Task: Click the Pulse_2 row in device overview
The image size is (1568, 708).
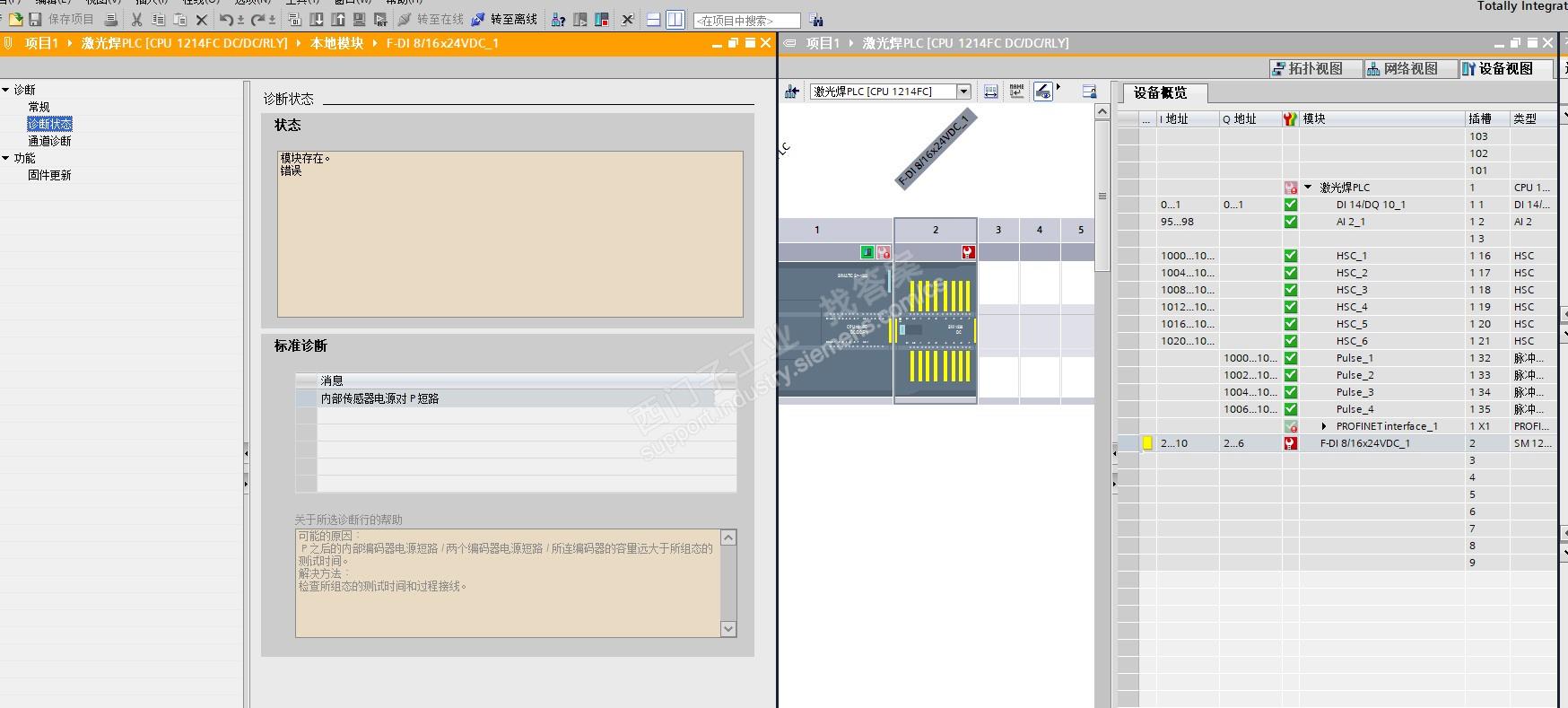Action: tap(1337, 375)
